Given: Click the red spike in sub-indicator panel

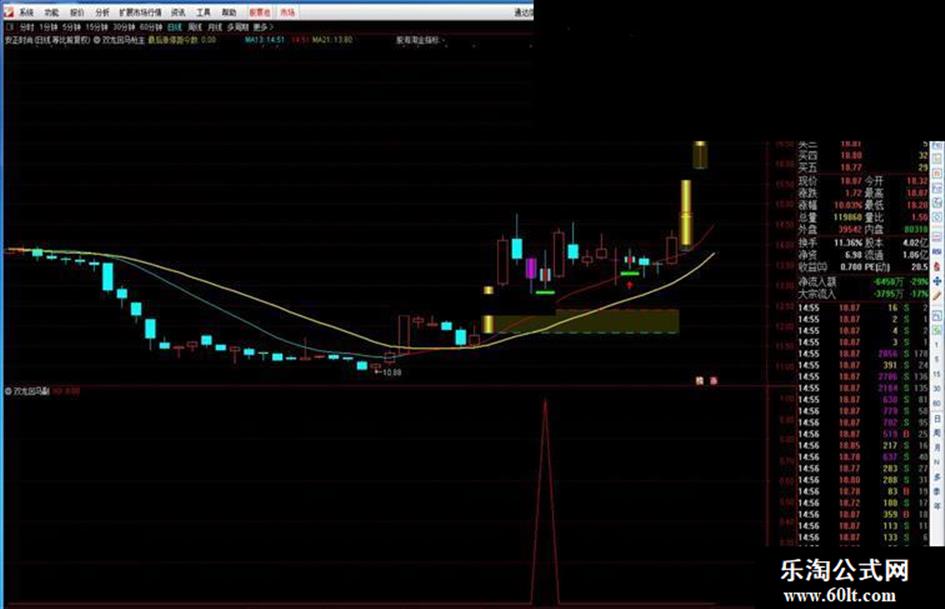Looking at the screenshot, I should (x=545, y=500).
